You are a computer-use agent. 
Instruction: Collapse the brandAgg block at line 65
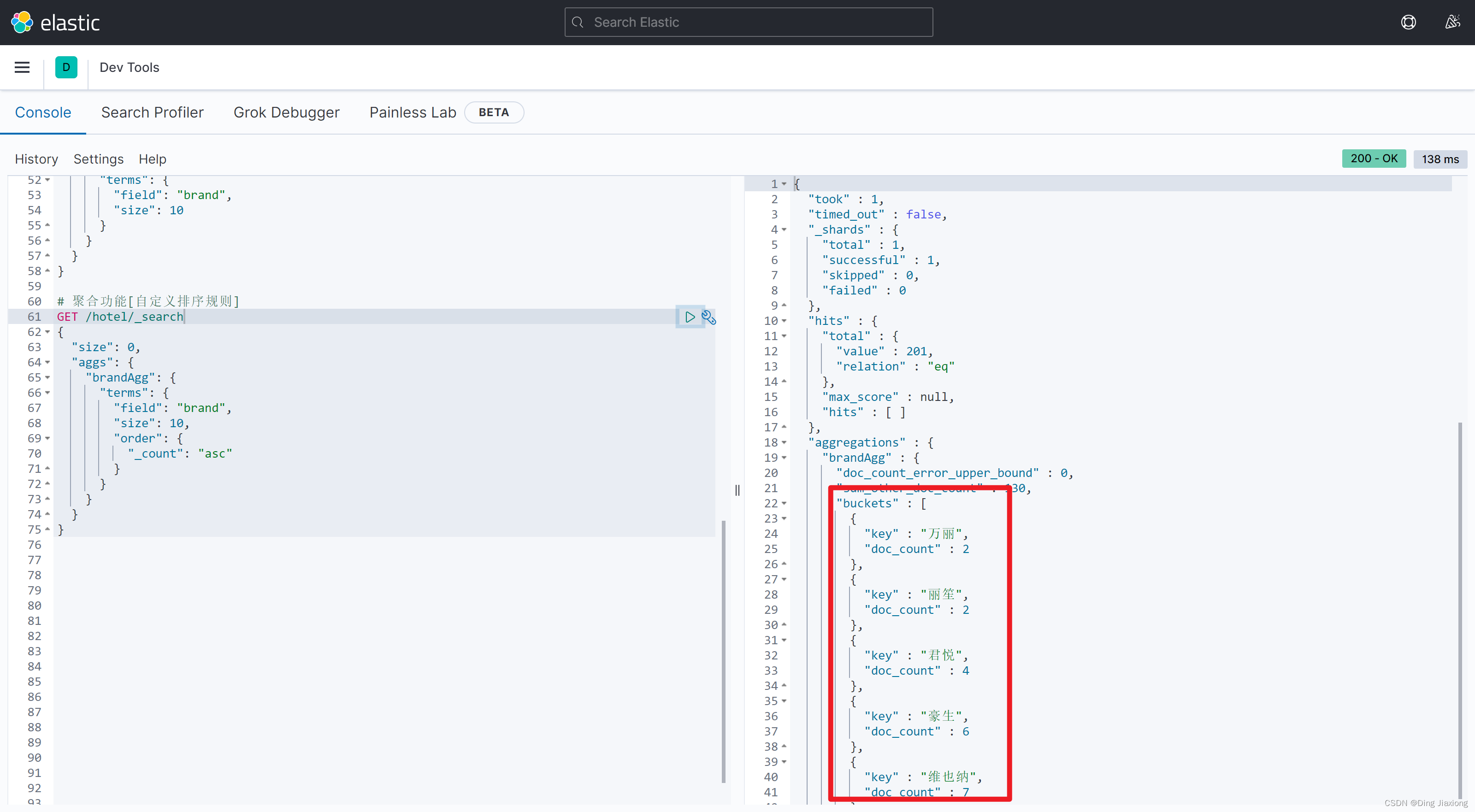coord(47,378)
